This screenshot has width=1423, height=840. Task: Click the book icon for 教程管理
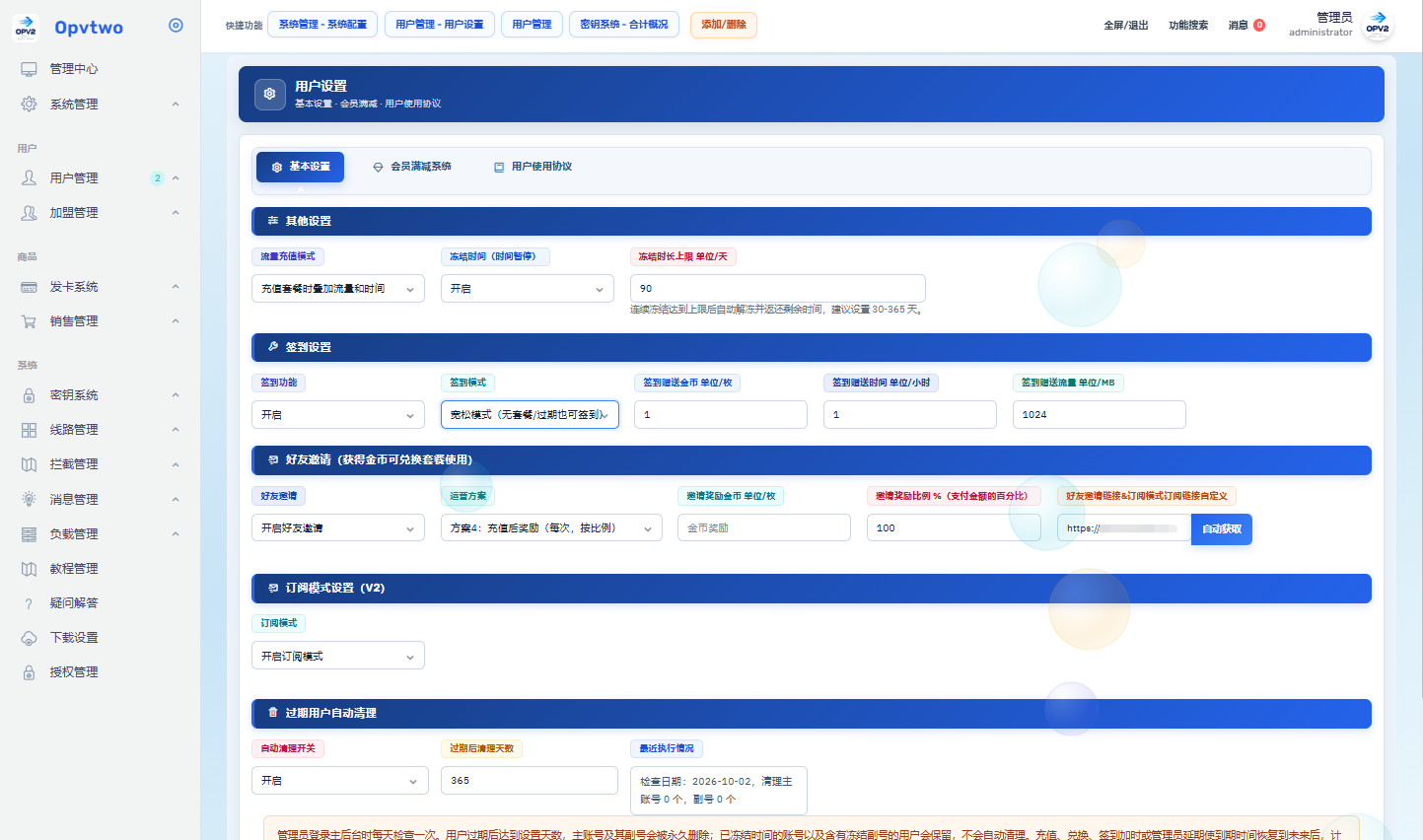tap(29, 569)
